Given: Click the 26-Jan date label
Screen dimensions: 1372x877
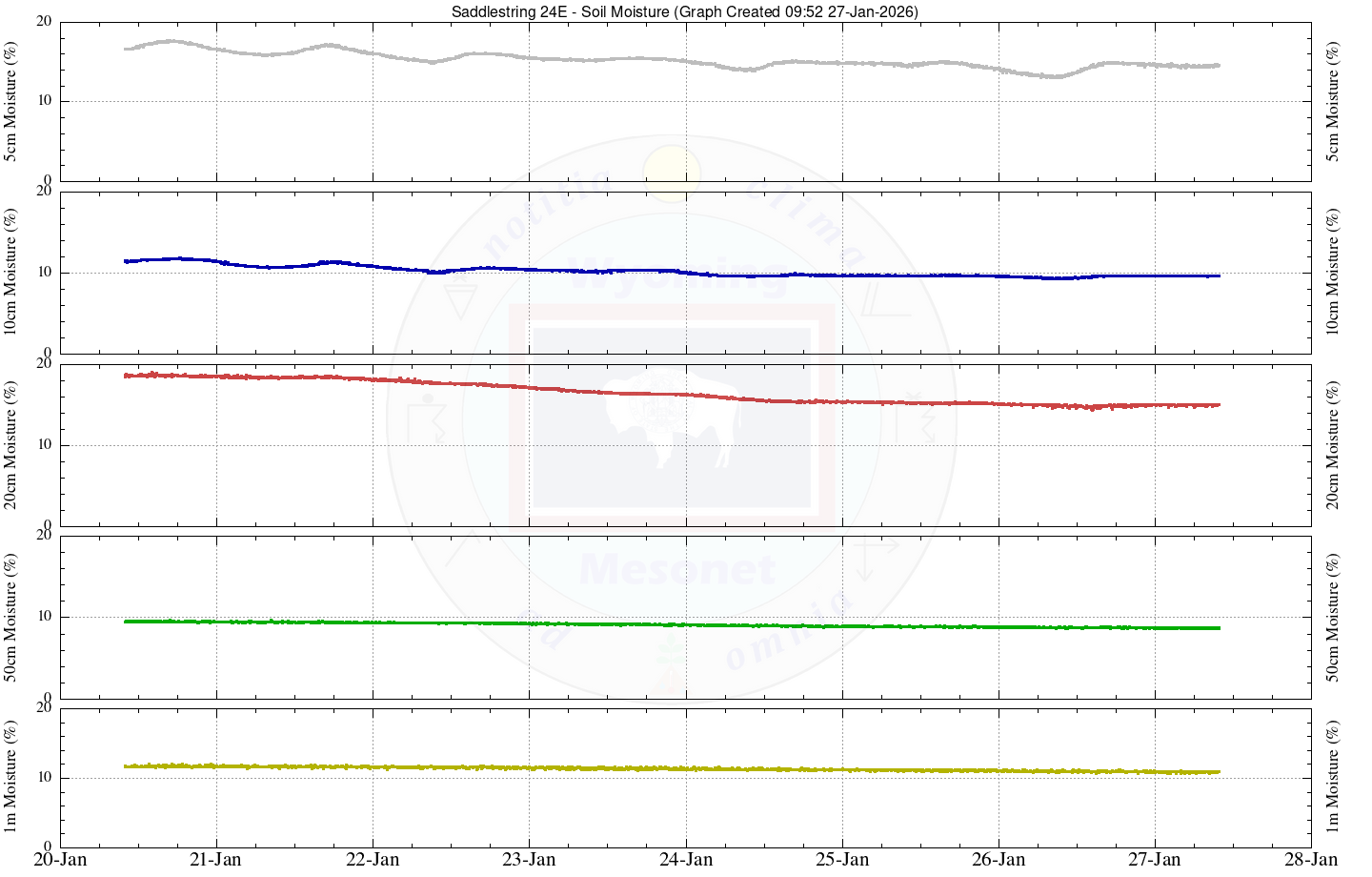Looking at the screenshot, I should pos(999,860).
